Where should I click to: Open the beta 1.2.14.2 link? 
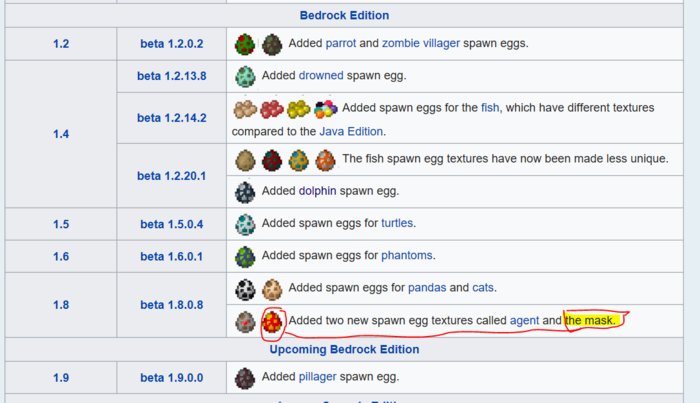click(172, 118)
